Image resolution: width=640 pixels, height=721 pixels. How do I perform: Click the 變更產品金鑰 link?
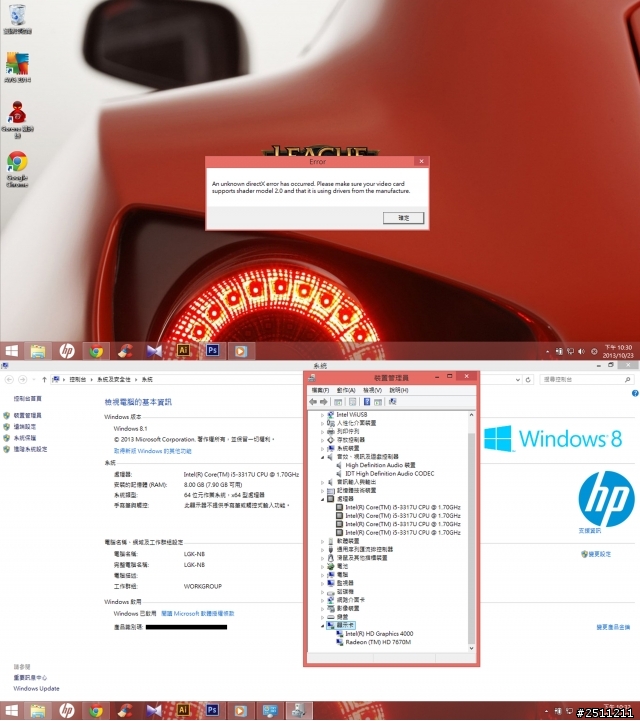point(613,628)
